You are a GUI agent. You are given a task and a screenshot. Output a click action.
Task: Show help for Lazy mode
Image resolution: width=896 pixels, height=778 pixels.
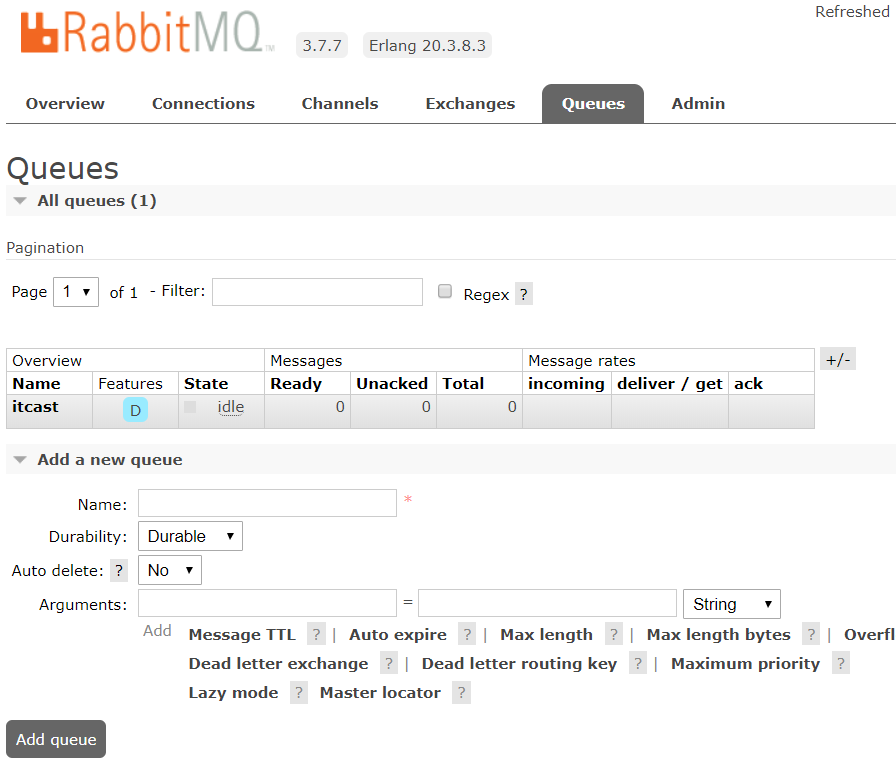(x=299, y=692)
